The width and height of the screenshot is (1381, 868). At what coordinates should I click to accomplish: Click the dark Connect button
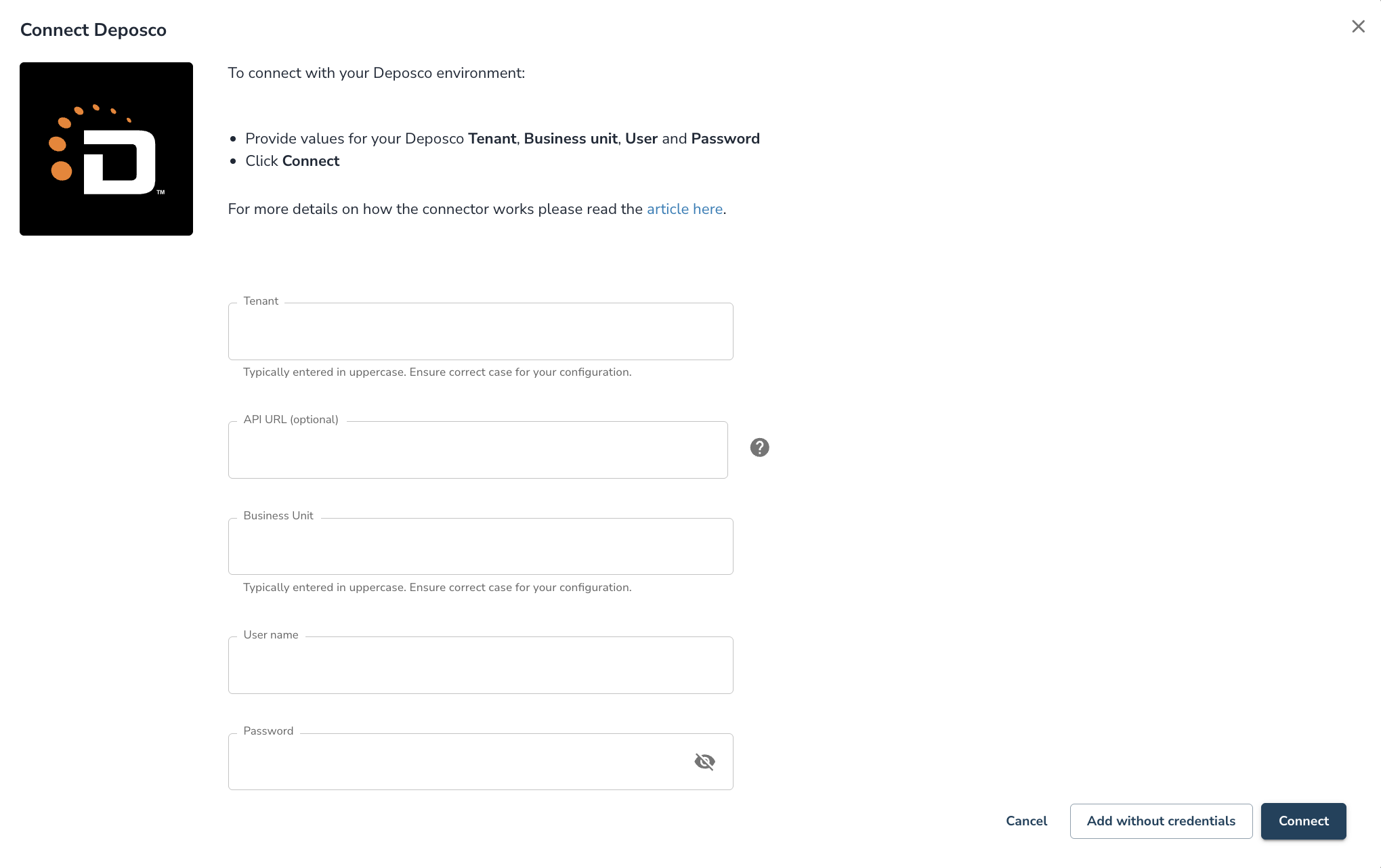(x=1303, y=821)
